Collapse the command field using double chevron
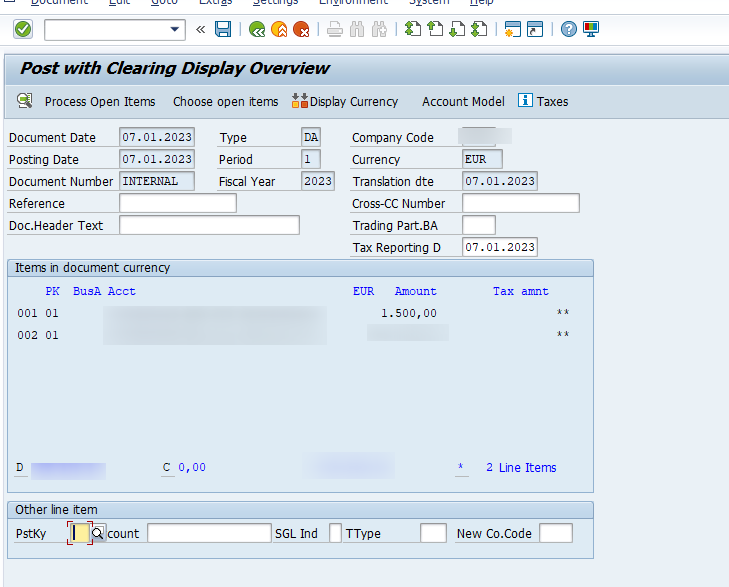Viewport: 729px width, 587px height. click(x=201, y=30)
